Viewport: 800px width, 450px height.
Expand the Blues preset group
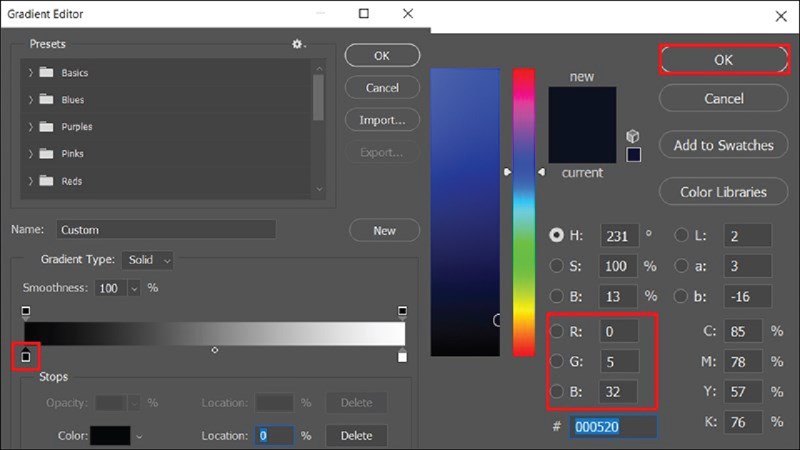[31, 99]
